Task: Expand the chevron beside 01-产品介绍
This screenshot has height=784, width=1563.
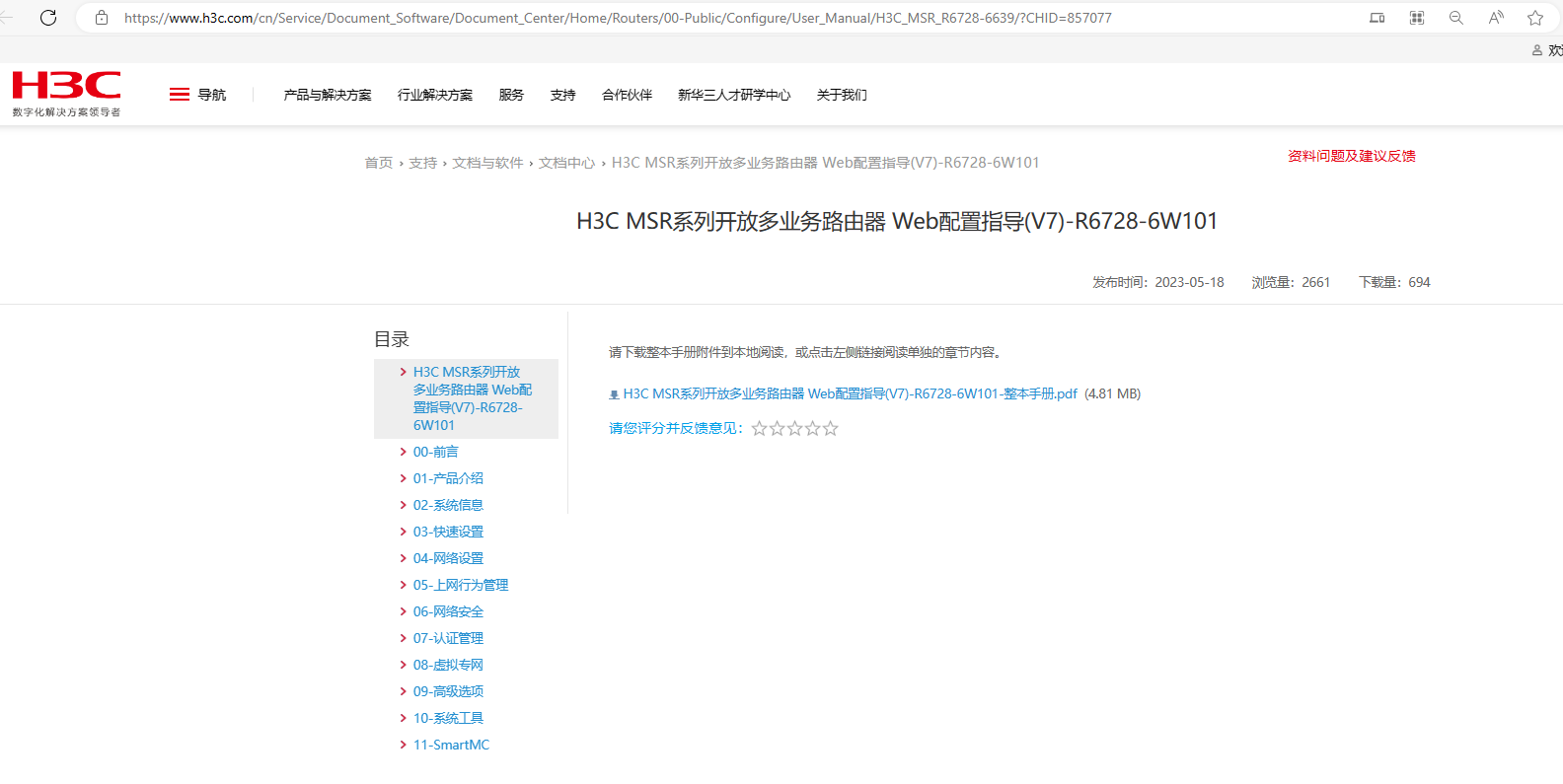Action: (x=403, y=478)
